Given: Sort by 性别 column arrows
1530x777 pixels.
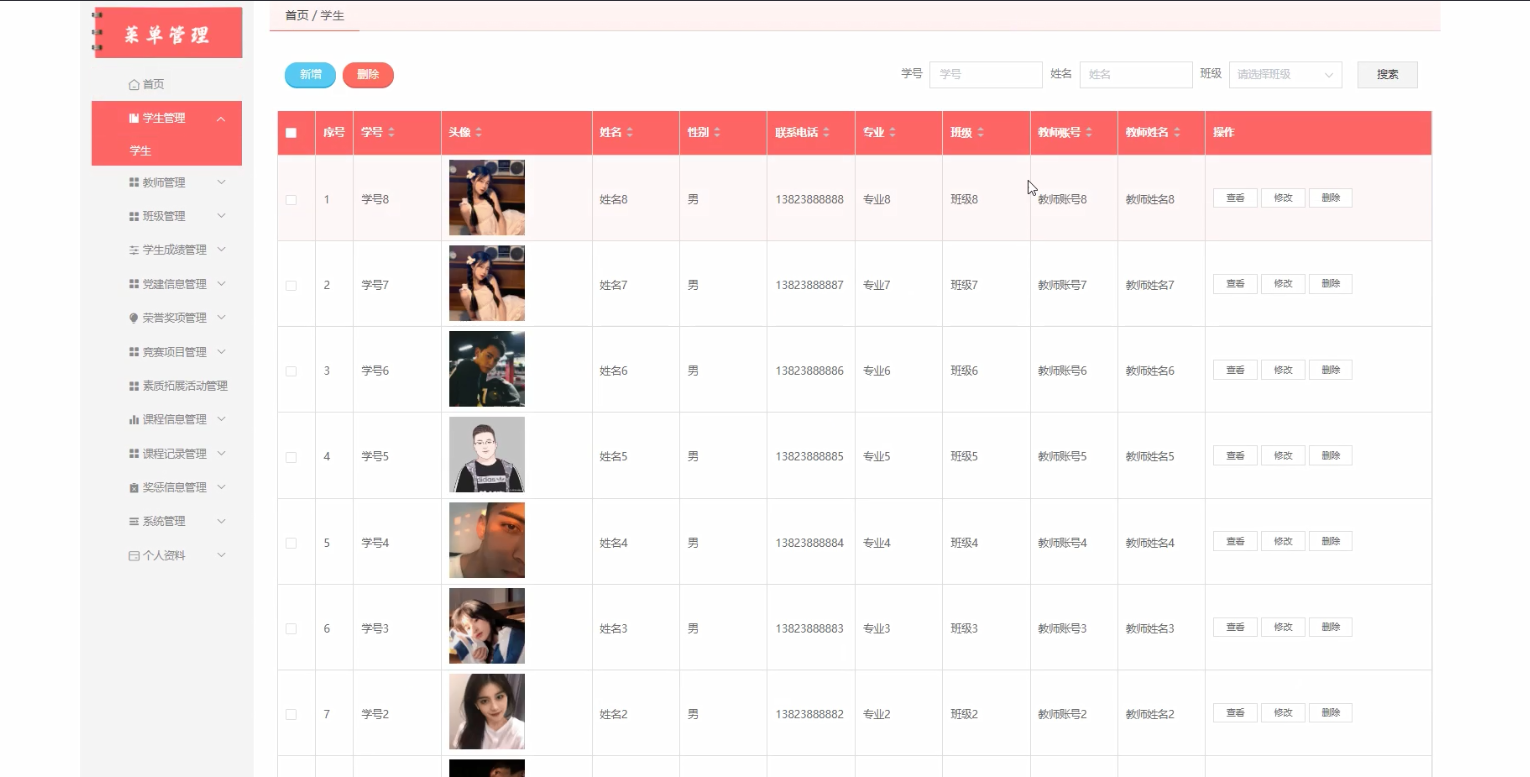Looking at the screenshot, I should [x=717, y=133].
